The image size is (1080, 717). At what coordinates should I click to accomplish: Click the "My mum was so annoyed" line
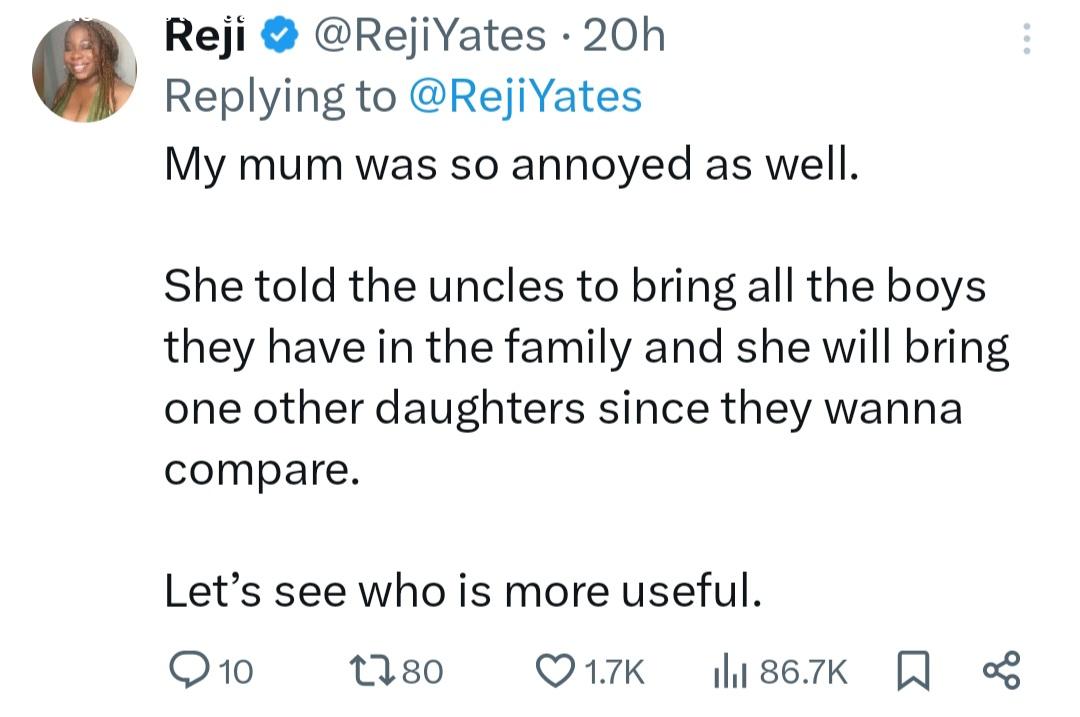coord(510,164)
